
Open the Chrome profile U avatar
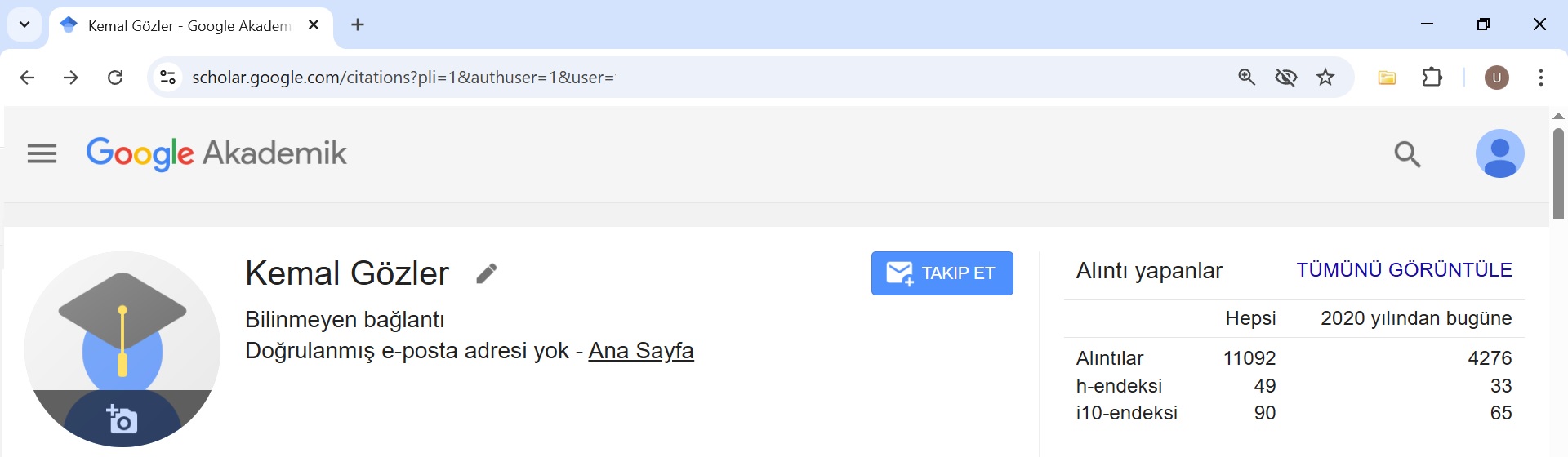(1496, 78)
